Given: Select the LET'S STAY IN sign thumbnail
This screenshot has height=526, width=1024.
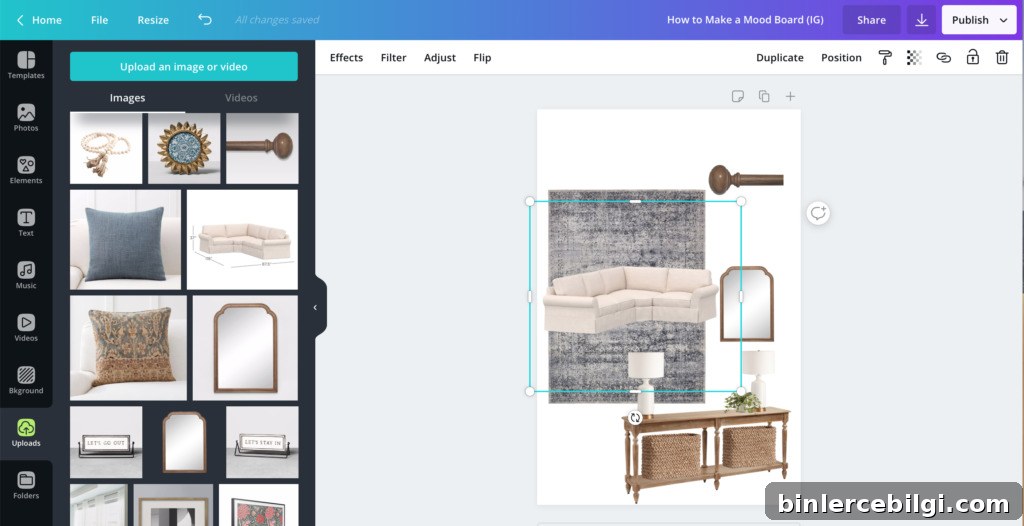Looking at the screenshot, I should [262, 442].
